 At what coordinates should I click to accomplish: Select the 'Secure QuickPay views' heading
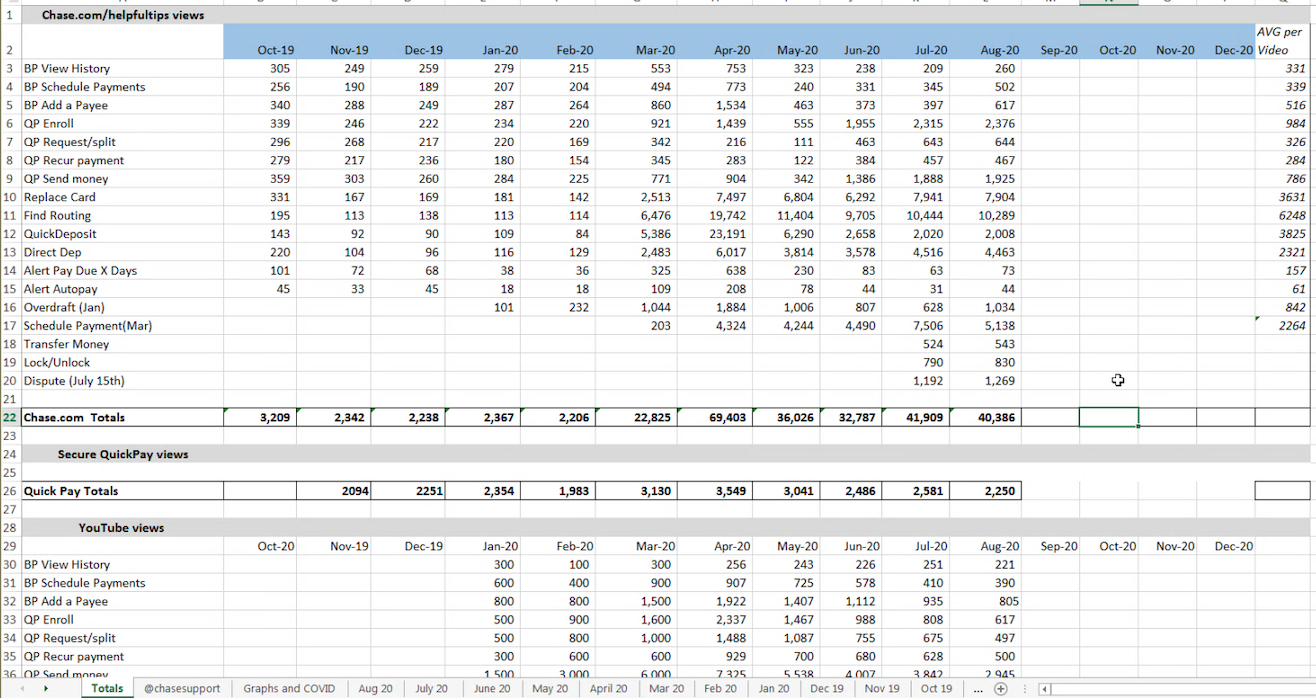click(123, 454)
